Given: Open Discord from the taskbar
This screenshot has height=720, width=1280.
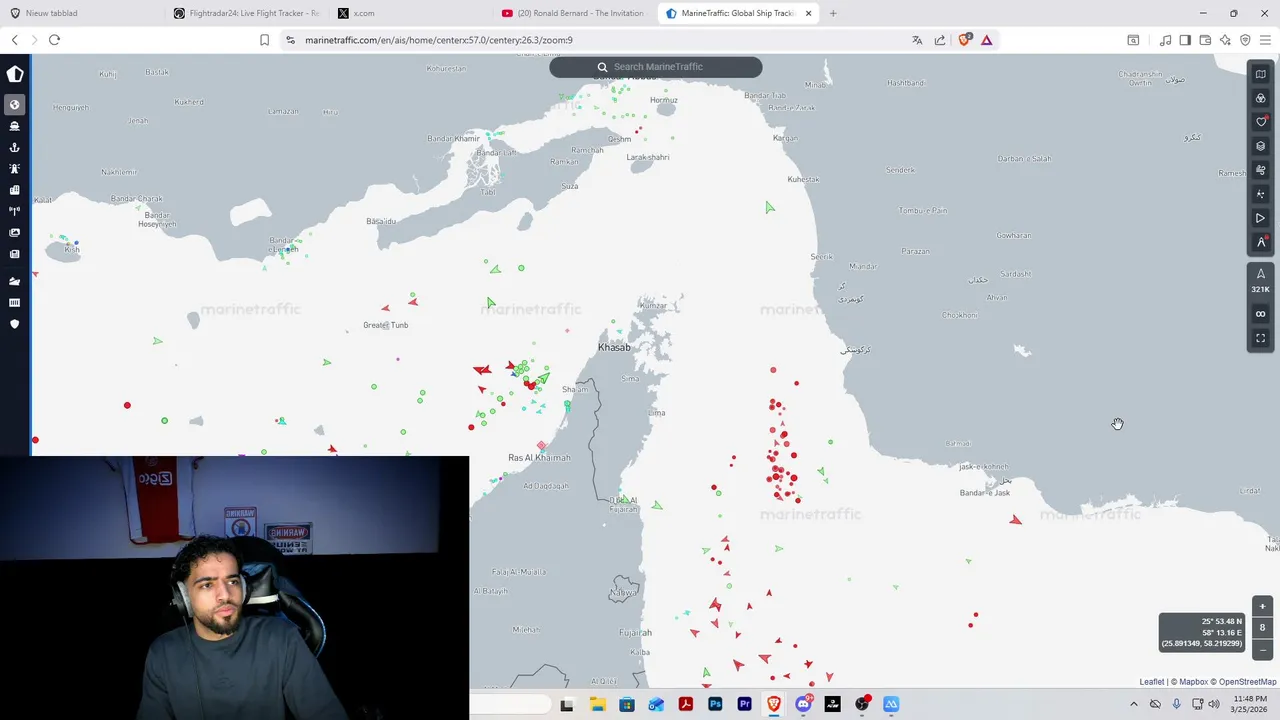Looking at the screenshot, I should [x=803, y=704].
